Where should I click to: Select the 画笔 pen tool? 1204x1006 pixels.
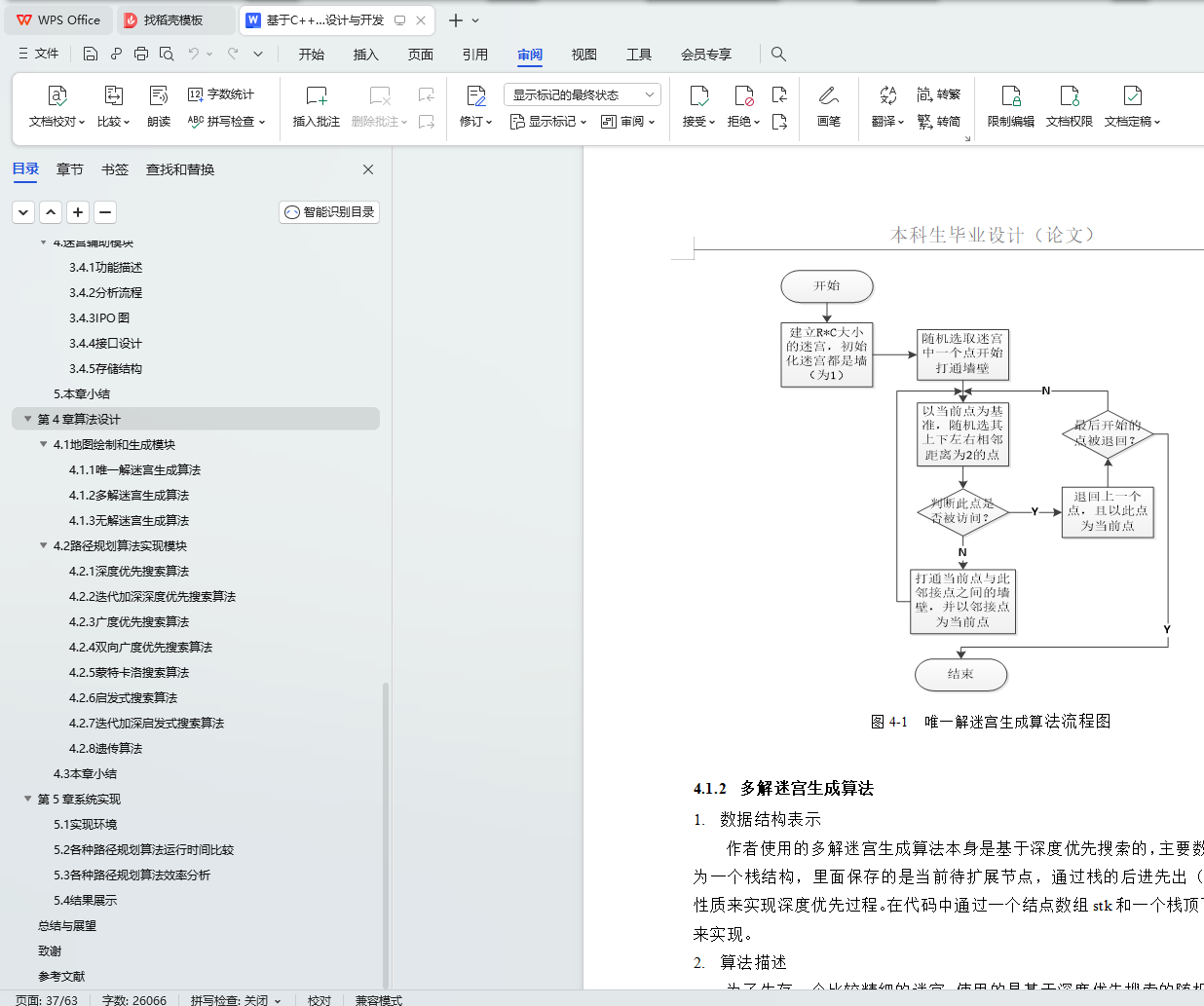pyautogui.click(x=829, y=95)
